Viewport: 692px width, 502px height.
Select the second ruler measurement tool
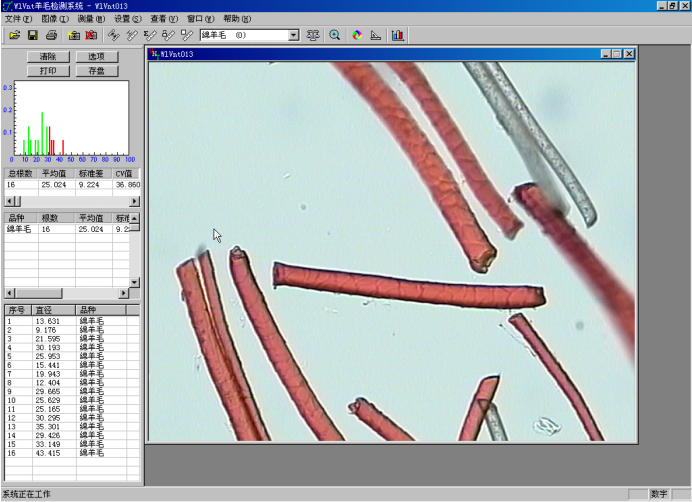132,35
